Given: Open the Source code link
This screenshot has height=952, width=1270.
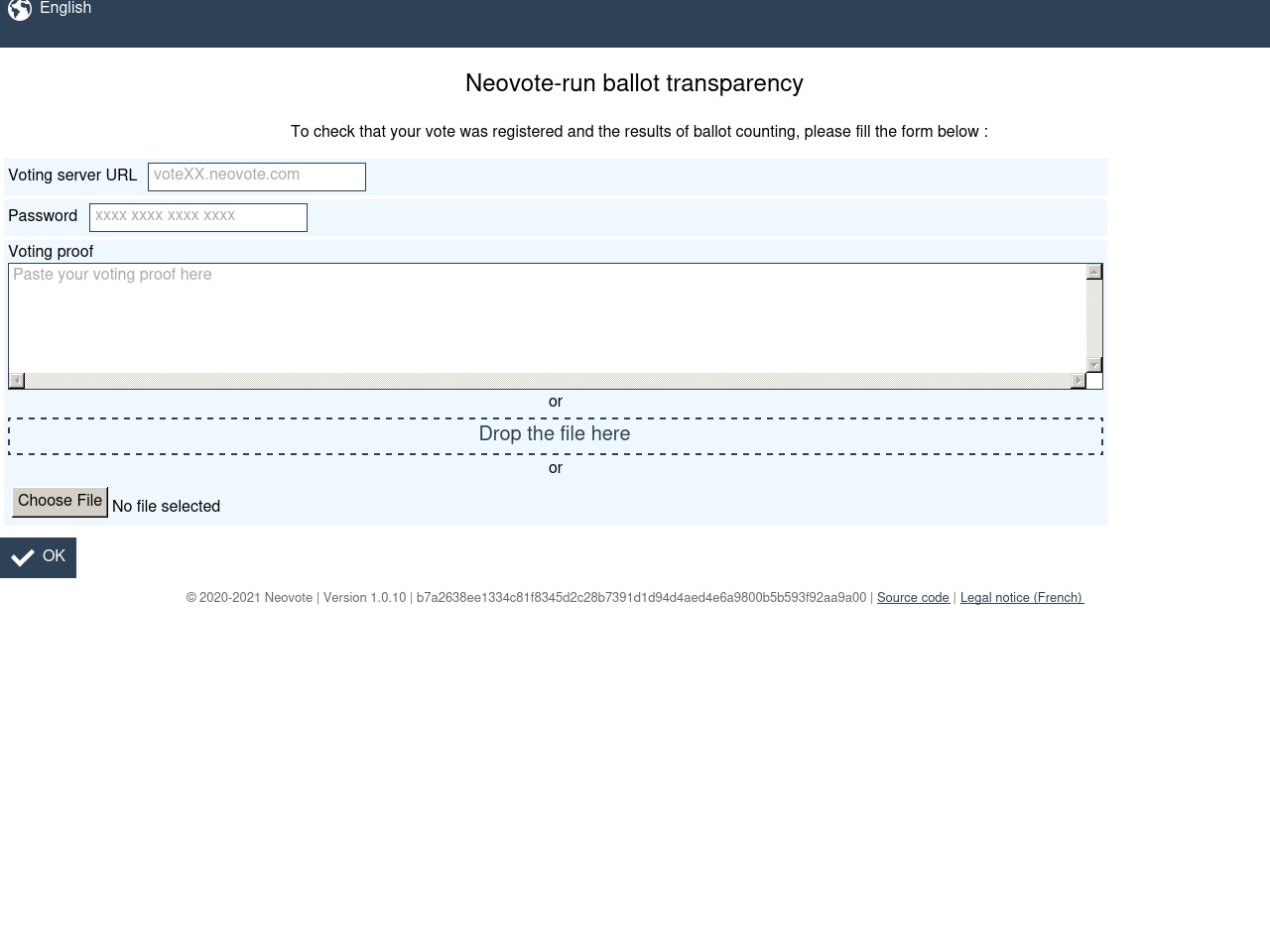Looking at the screenshot, I should pos(913,598).
